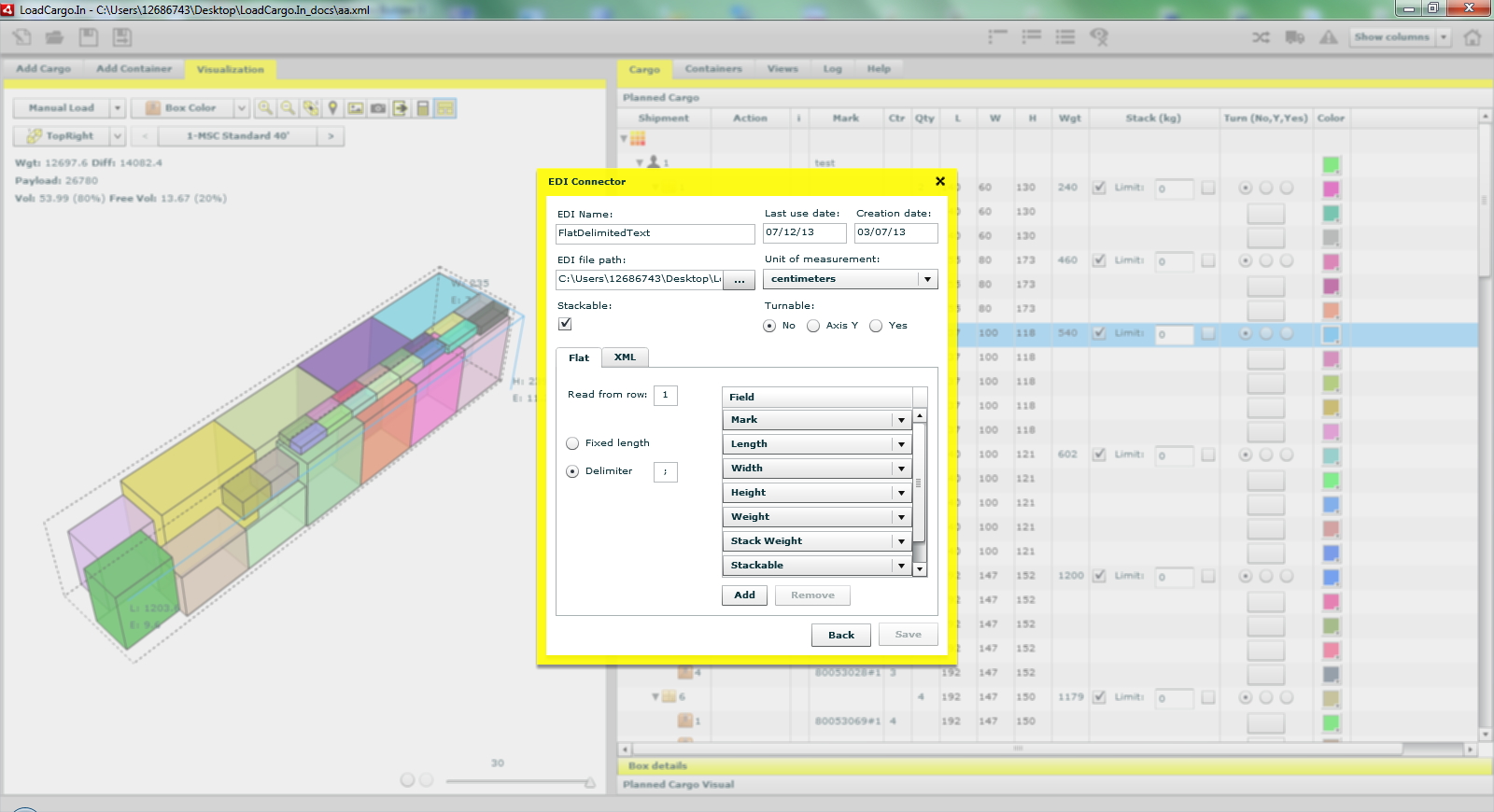Viewport: 1494px width, 812px height.
Task: Open the Add Container tab
Action: point(134,69)
